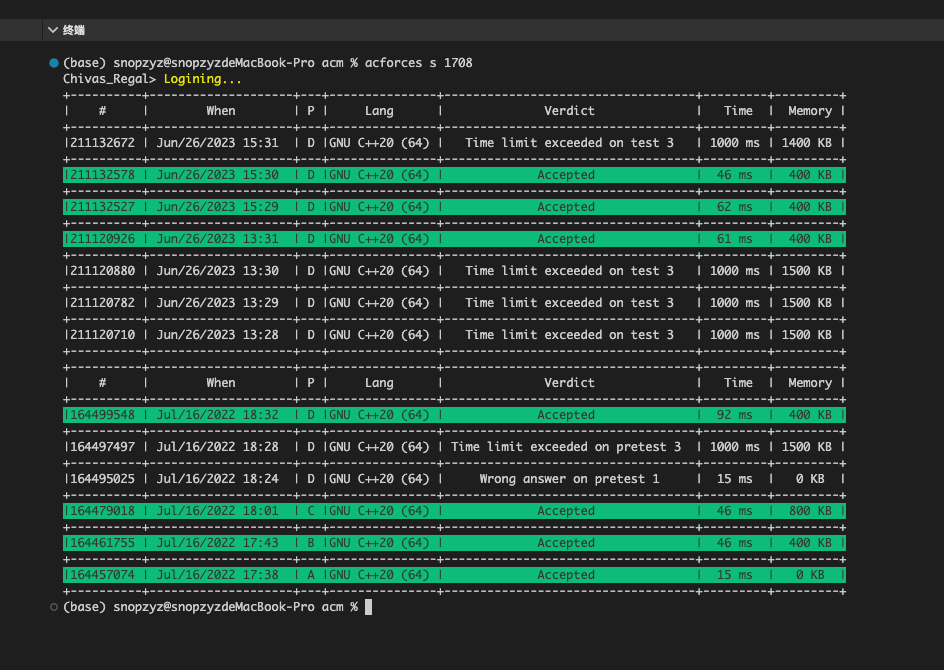944x670 pixels.
Task: Click date 'Jul/16/2022 17:38'
Action: point(217,575)
